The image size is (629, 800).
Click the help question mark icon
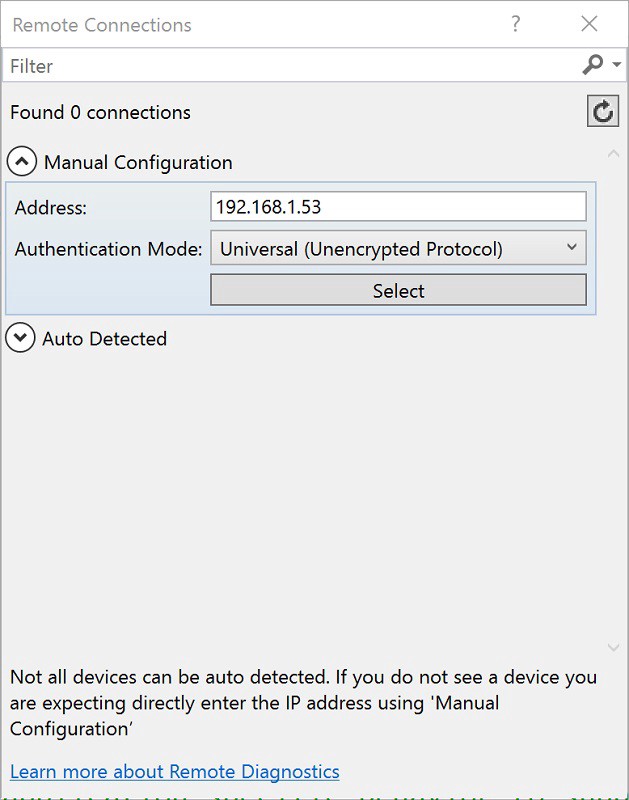(x=516, y=24)
